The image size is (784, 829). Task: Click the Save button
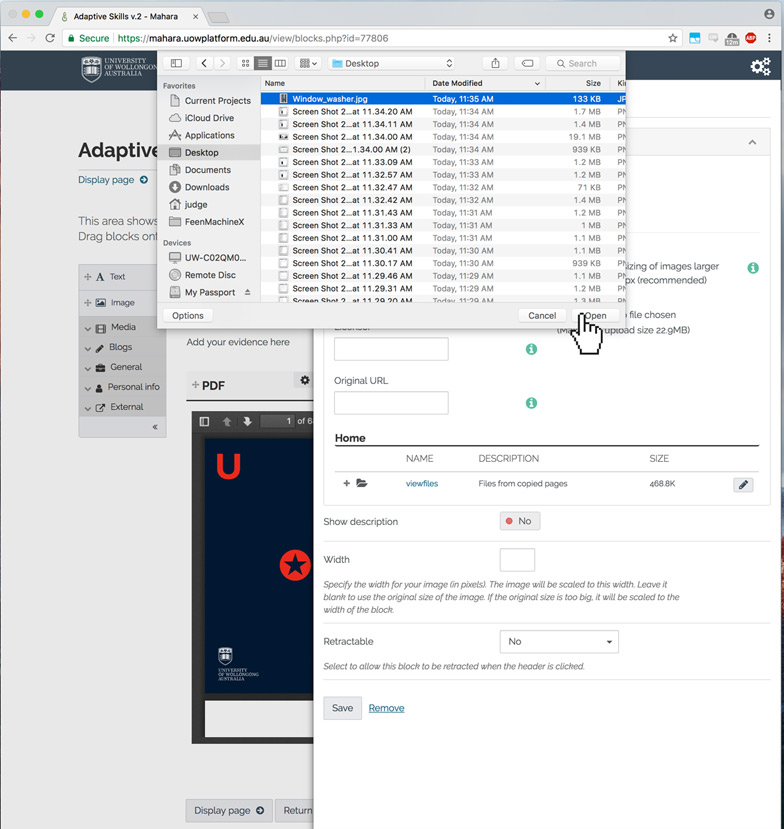343,708
